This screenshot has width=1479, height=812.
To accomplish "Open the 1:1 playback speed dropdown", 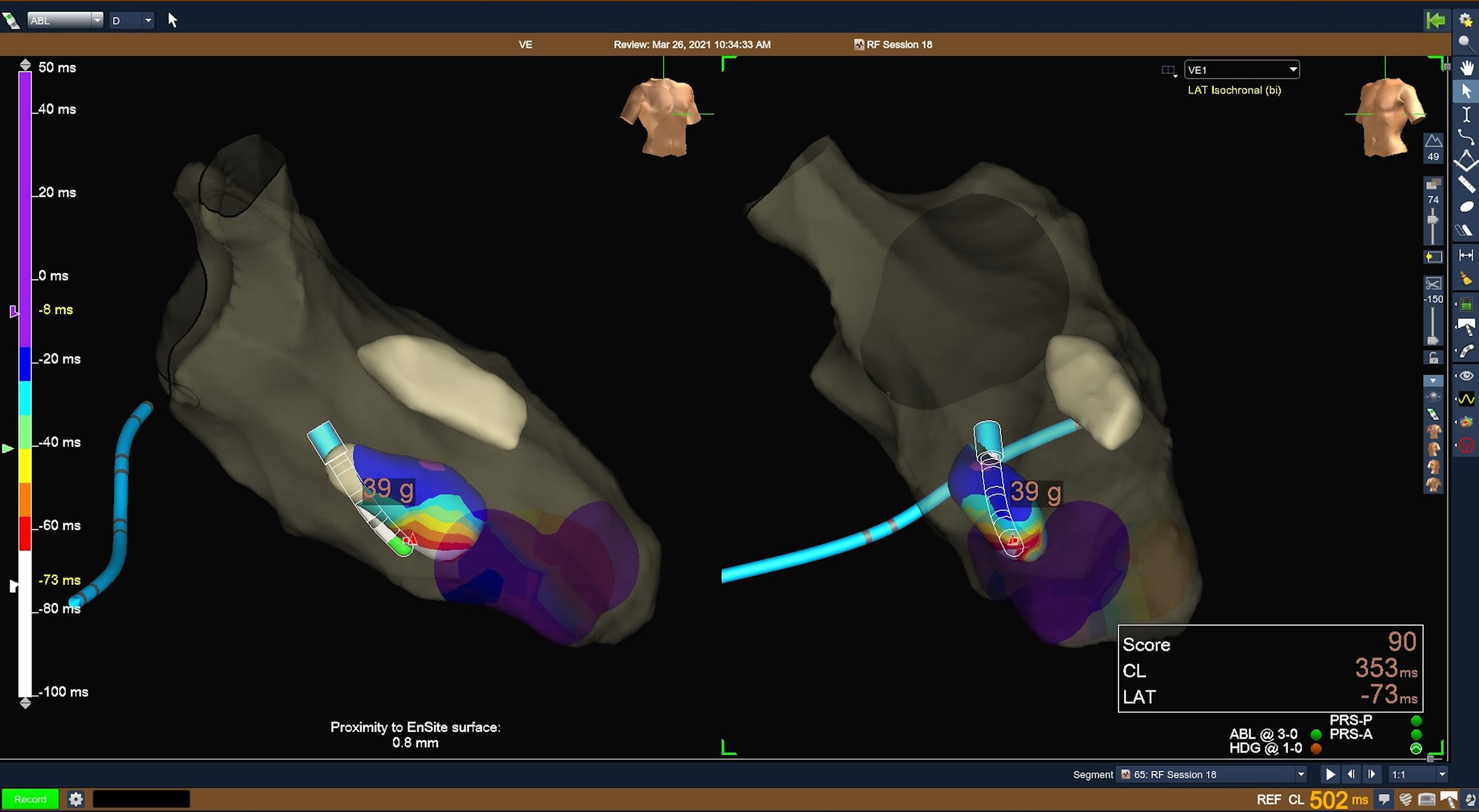I will 1417,774.
